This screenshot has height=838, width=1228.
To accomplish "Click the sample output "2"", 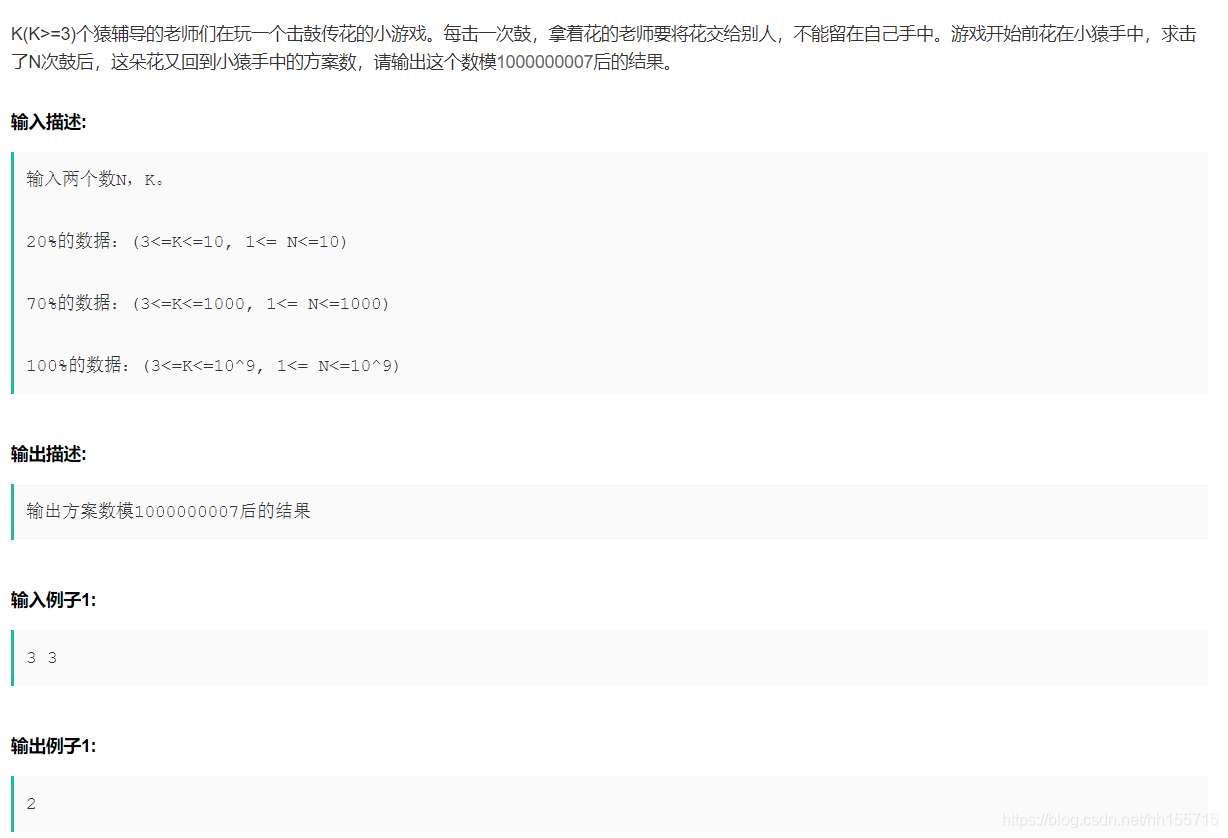I will coord(31,804).
